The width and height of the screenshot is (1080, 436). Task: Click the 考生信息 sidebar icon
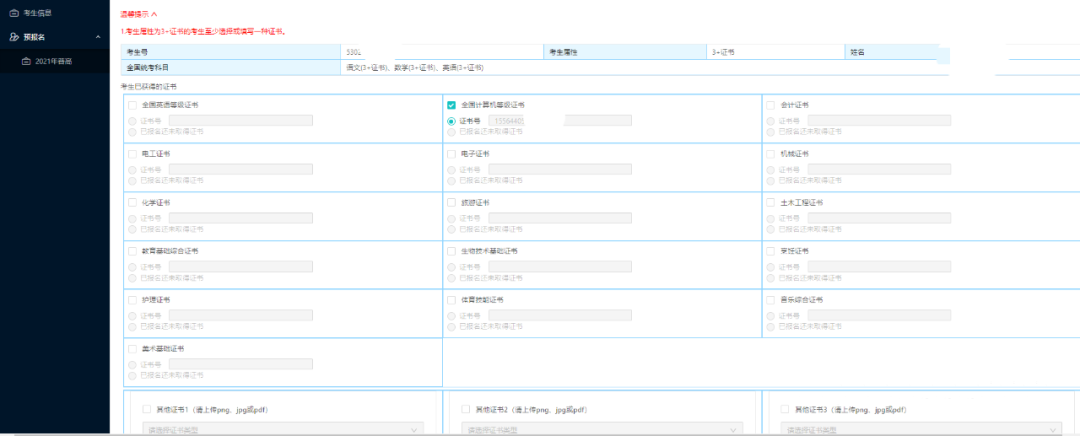coord(14,12)
